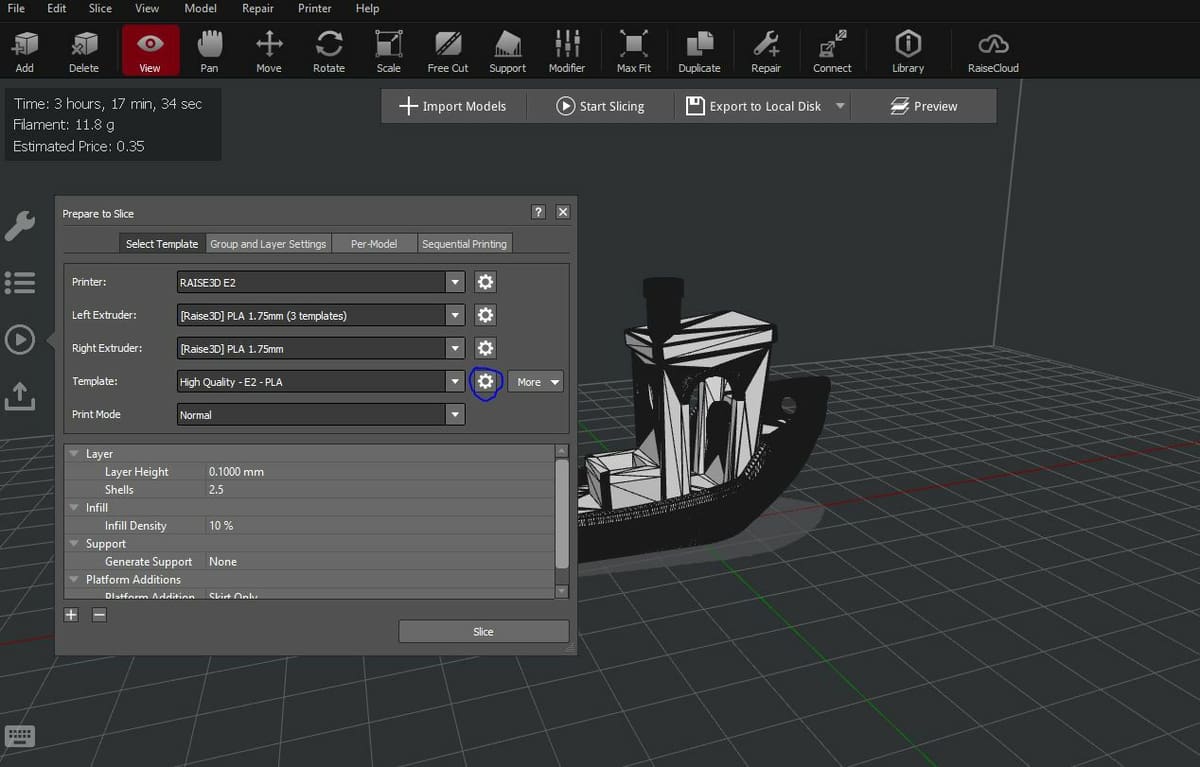Collapse the Layer settings group
The width and height of the screenshot is (1200, 767).
pos(74,453)
